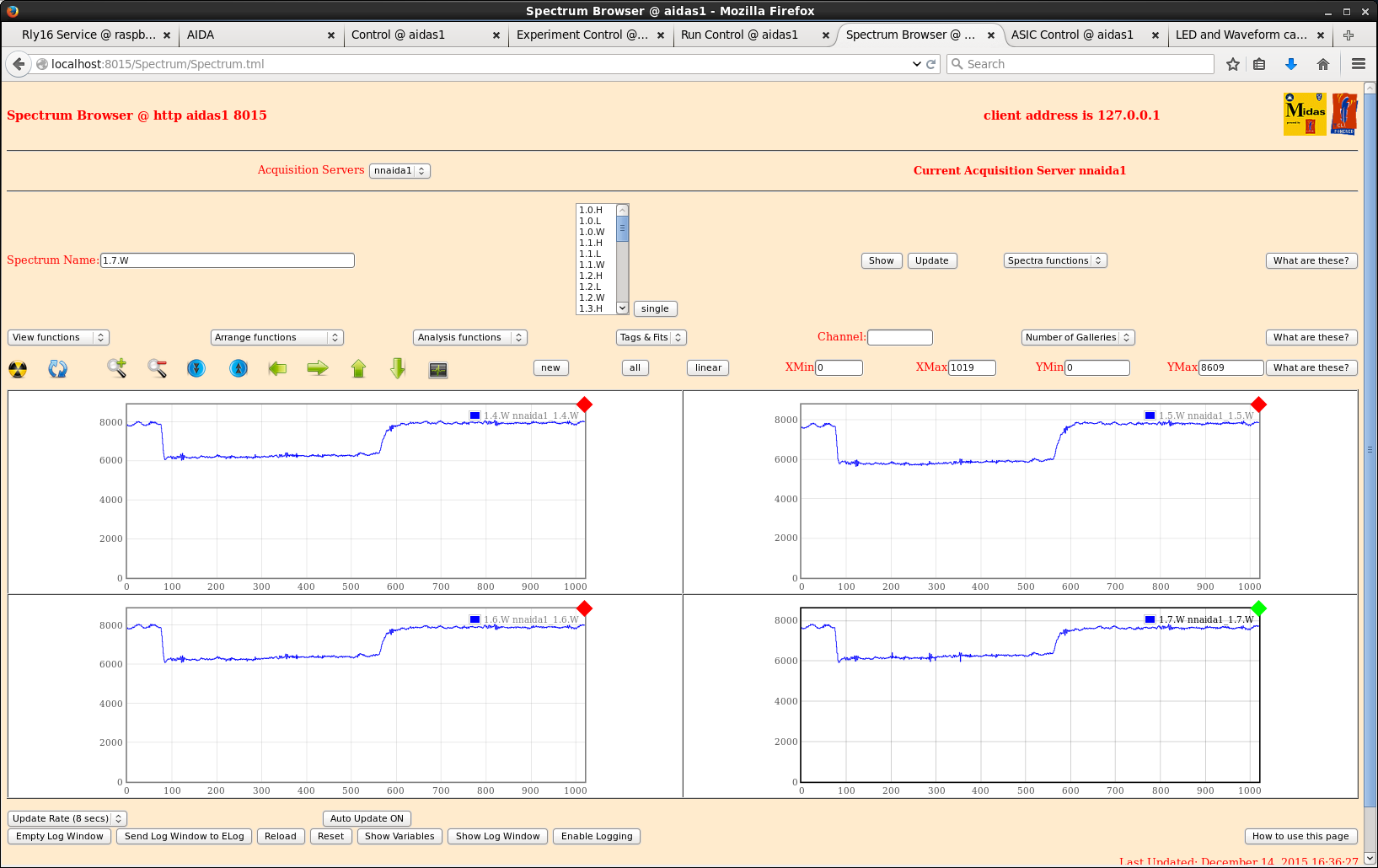Click the MIDAS logo icon
The width and height of the screenshot is (1378, 868).
point(1305,114)
